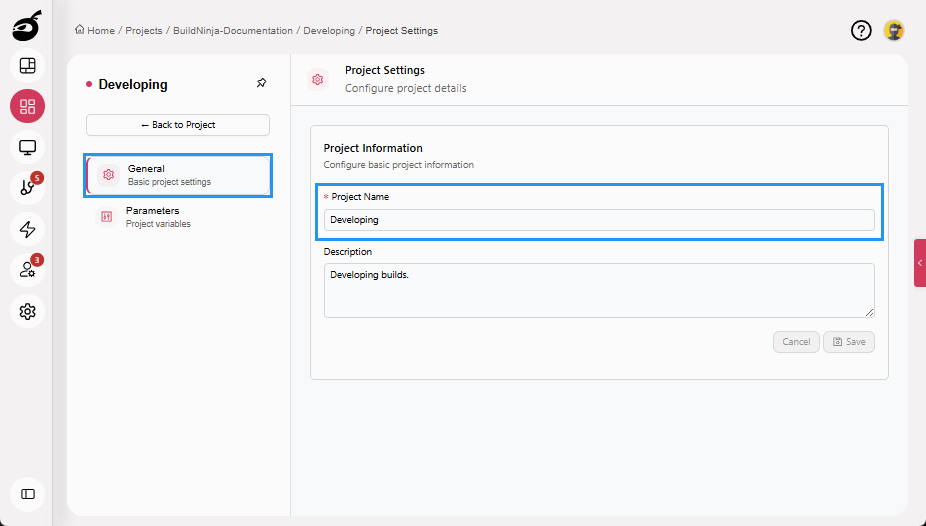Click the Cancel button
Viewport: 926px width, 526px height.
(x=796, y=342)
